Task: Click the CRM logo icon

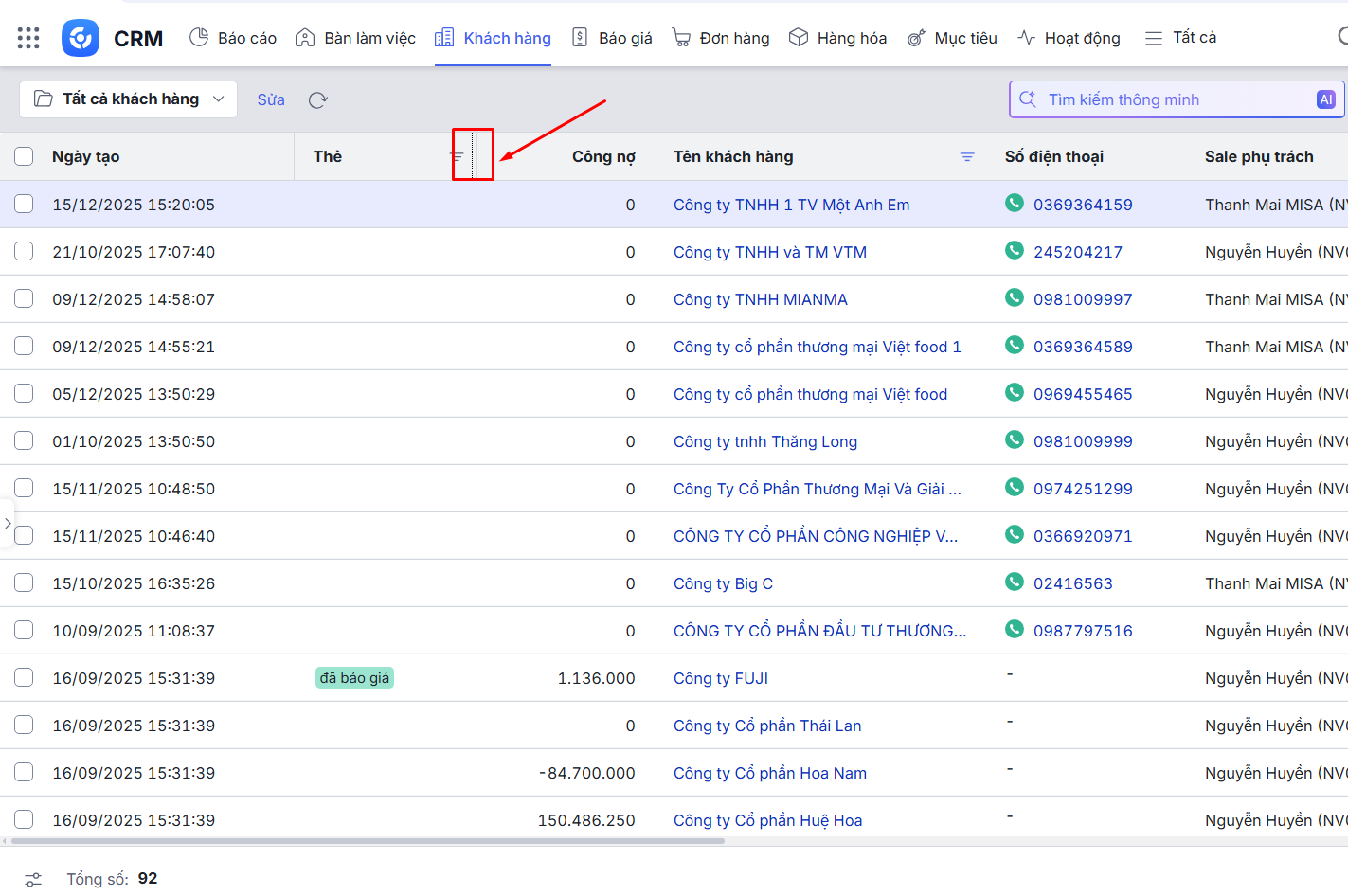Action: pos(81,38)
